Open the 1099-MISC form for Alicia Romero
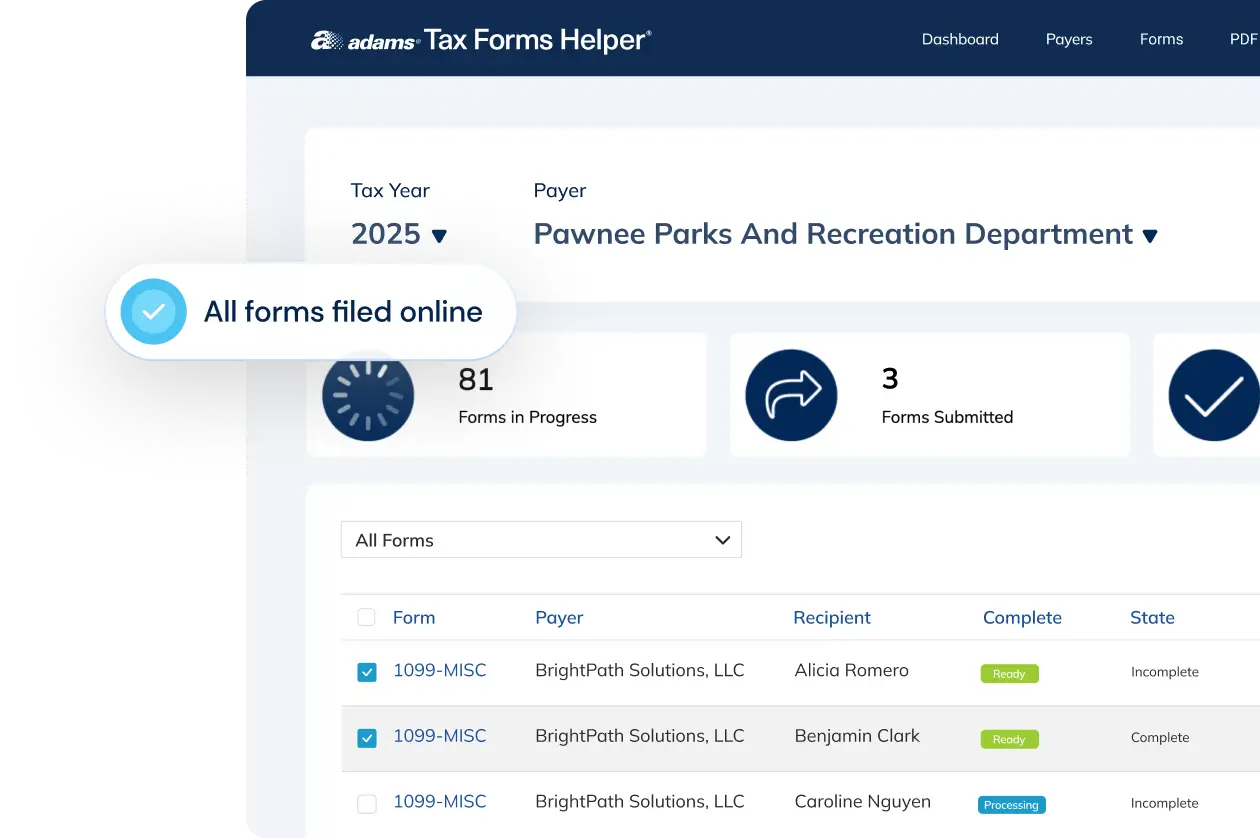The height and width of the screenshot is (838, 1260). (x=441, y=670)
